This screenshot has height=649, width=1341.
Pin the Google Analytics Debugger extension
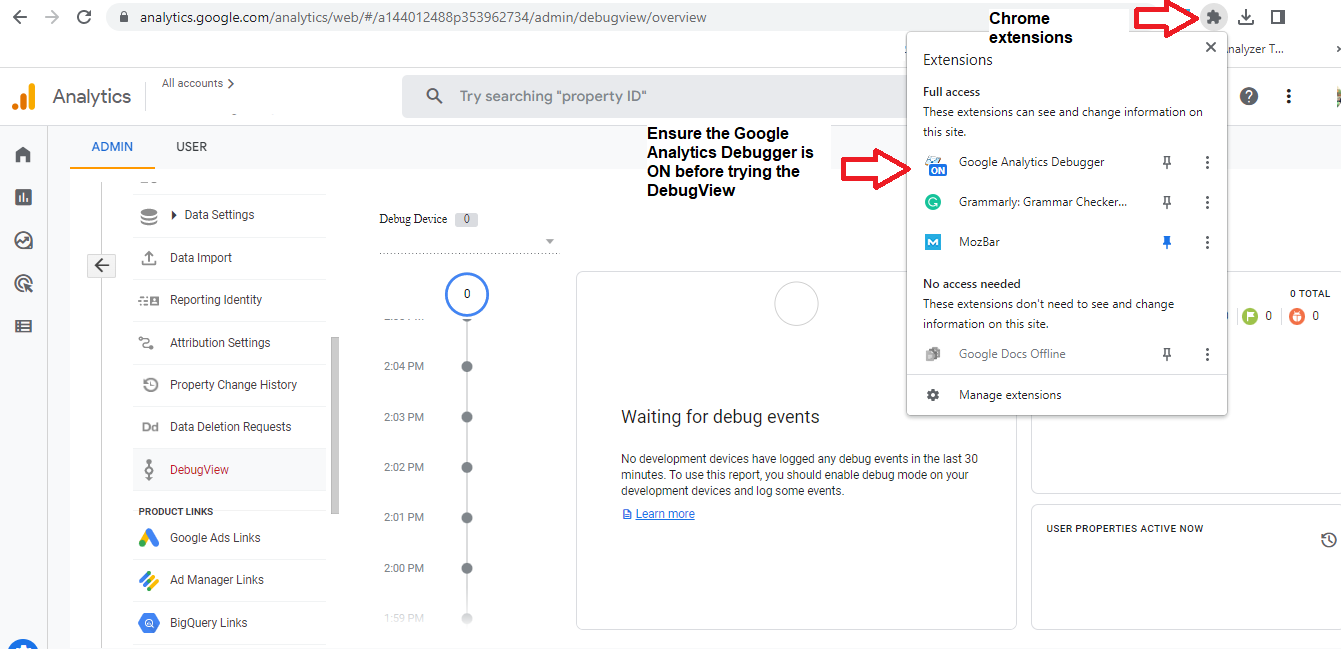(1166, 162)
